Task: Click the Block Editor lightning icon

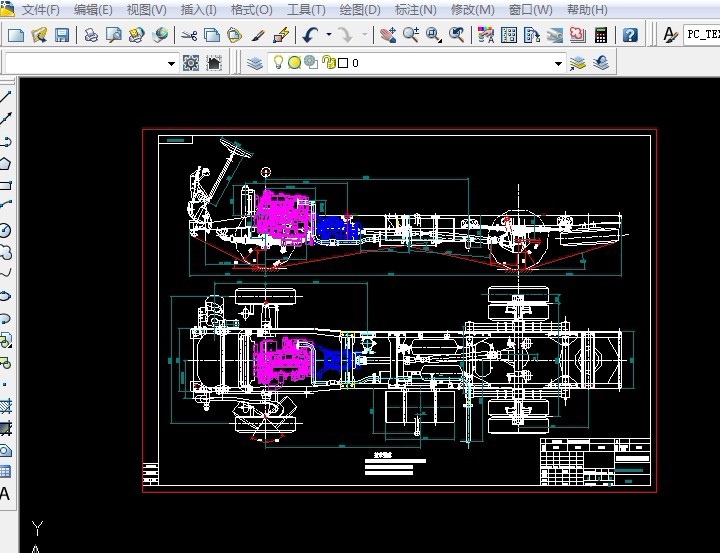Action: tap(281, 35)
